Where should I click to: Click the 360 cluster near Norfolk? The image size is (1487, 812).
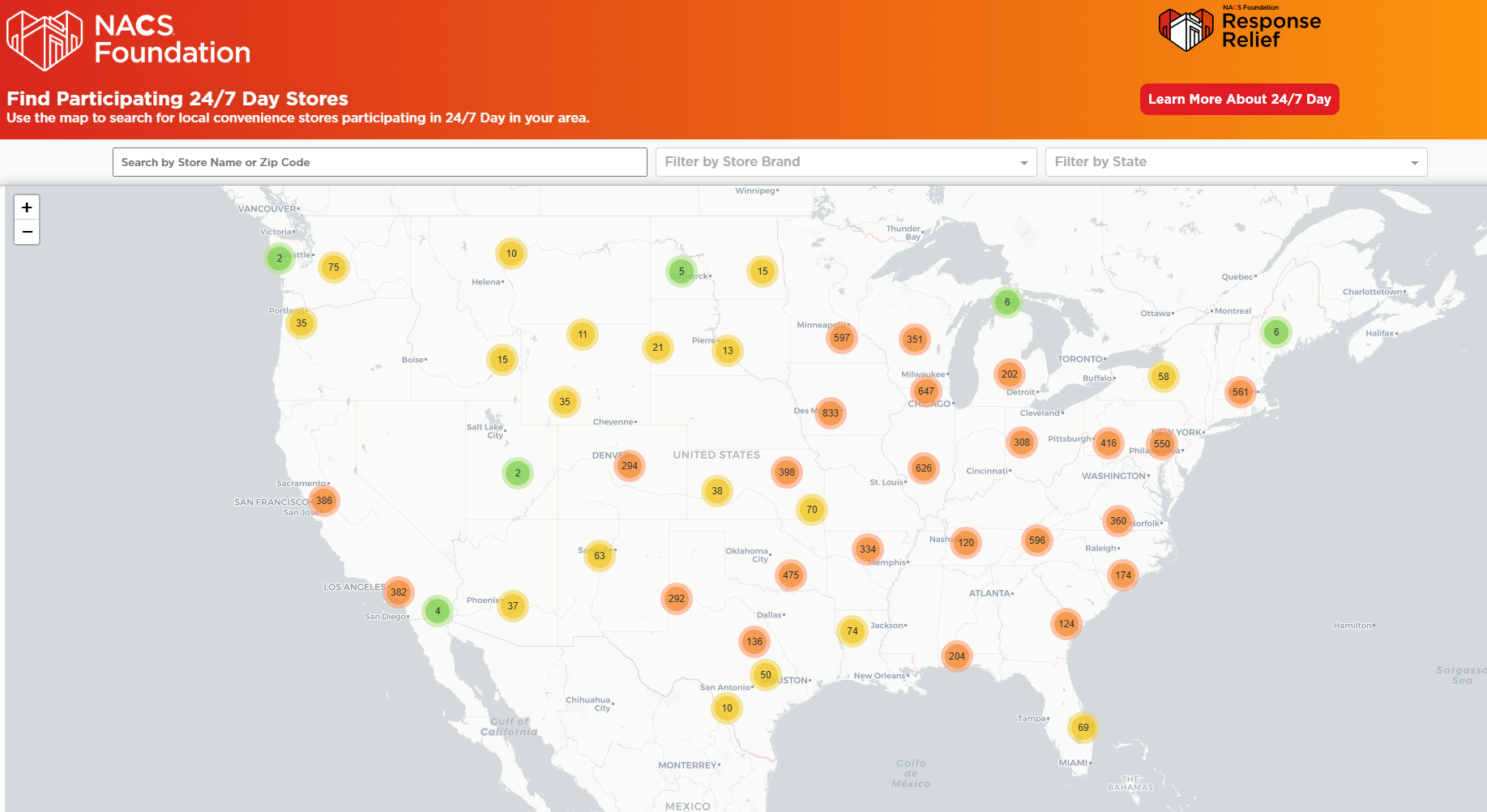point(1118,521)
